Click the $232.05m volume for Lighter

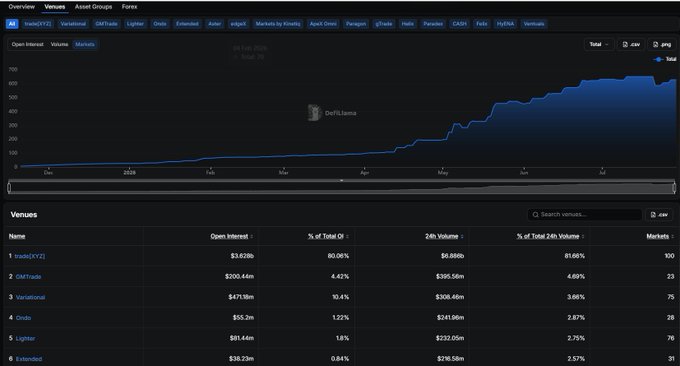pyautogui.click(x=450, y=338)
